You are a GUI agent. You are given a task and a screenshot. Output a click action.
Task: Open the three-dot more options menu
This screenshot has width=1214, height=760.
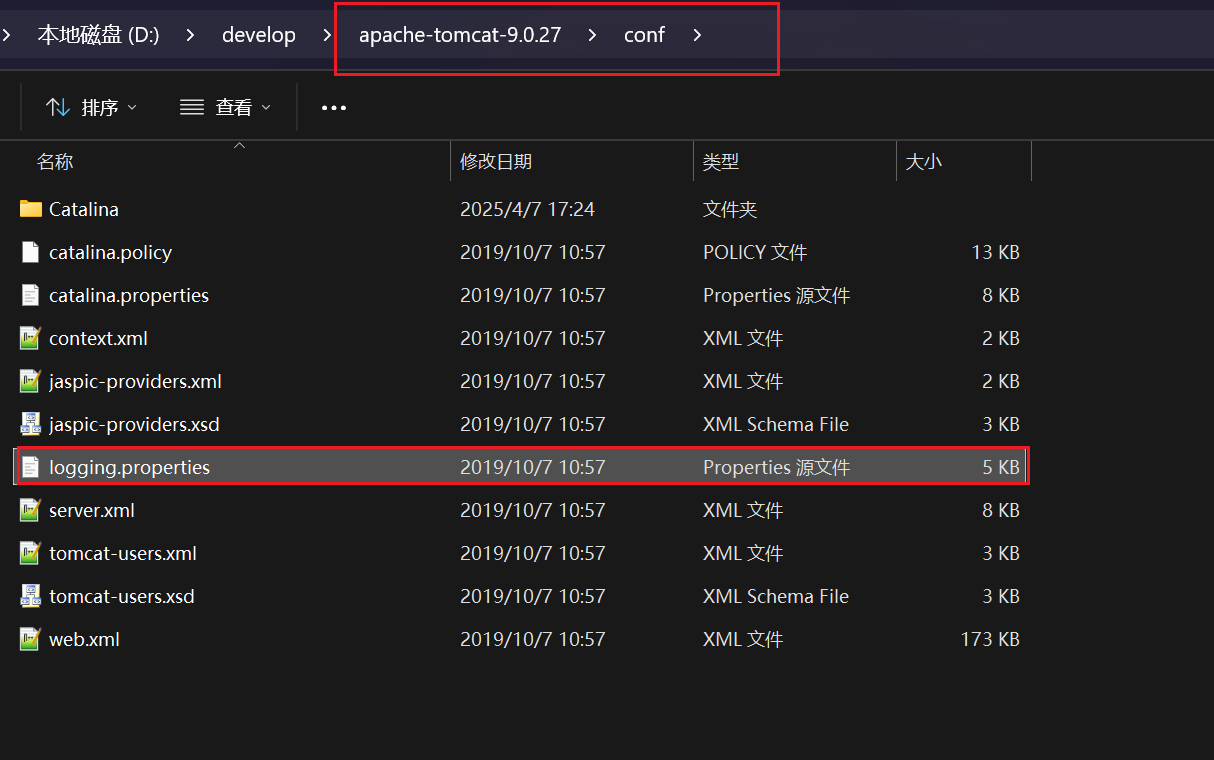334,107
